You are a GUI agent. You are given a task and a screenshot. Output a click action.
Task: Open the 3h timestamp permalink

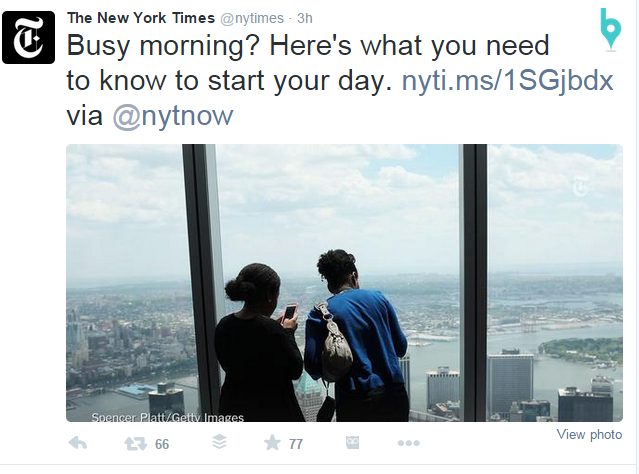point(305,17)
